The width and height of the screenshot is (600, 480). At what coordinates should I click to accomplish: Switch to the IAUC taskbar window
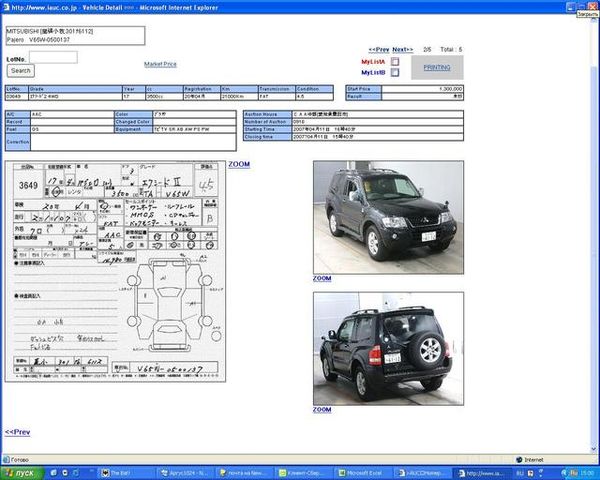pos(422,473)
